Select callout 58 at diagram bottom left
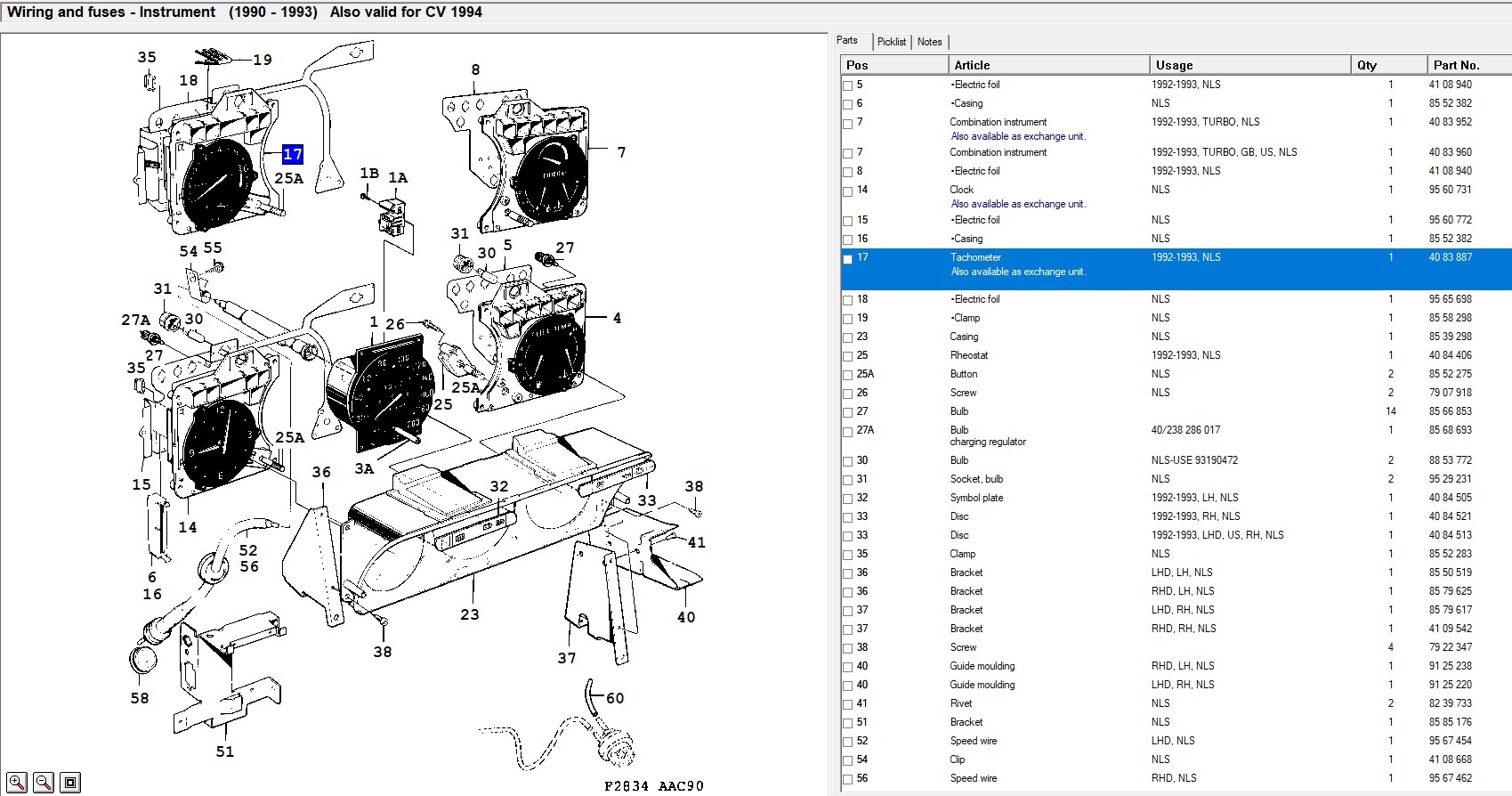This screenshot has height=796, width=1512. point(140,698)
